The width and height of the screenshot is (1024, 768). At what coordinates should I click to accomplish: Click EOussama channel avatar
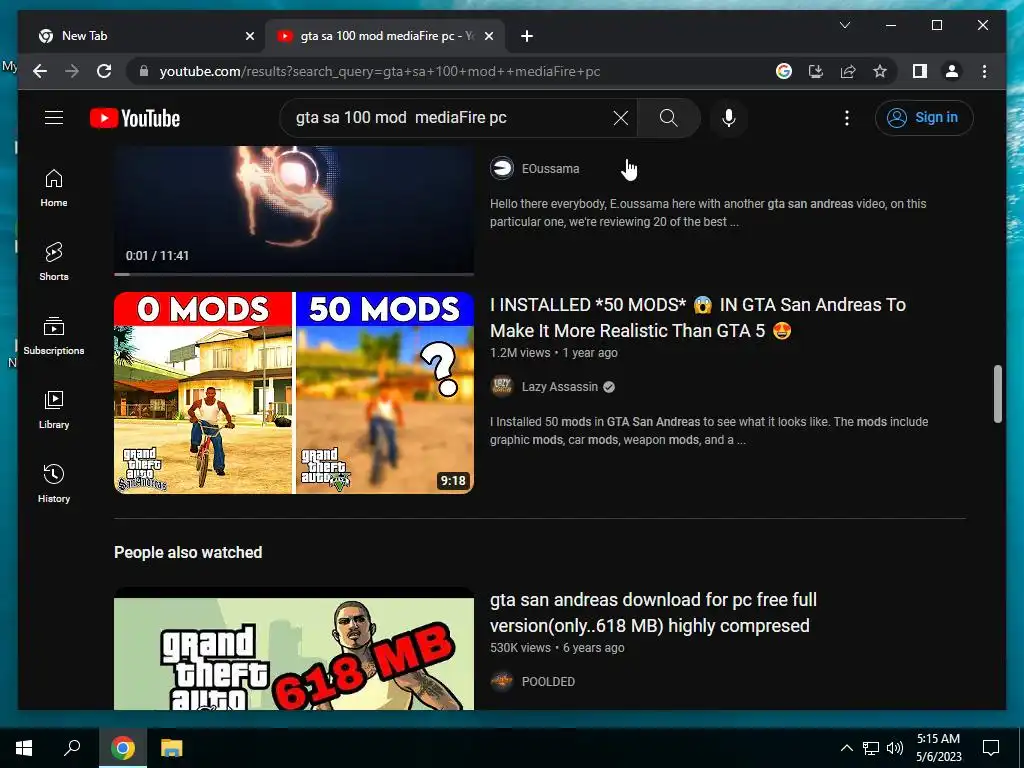pyautogui.click(x=502, y=168)
